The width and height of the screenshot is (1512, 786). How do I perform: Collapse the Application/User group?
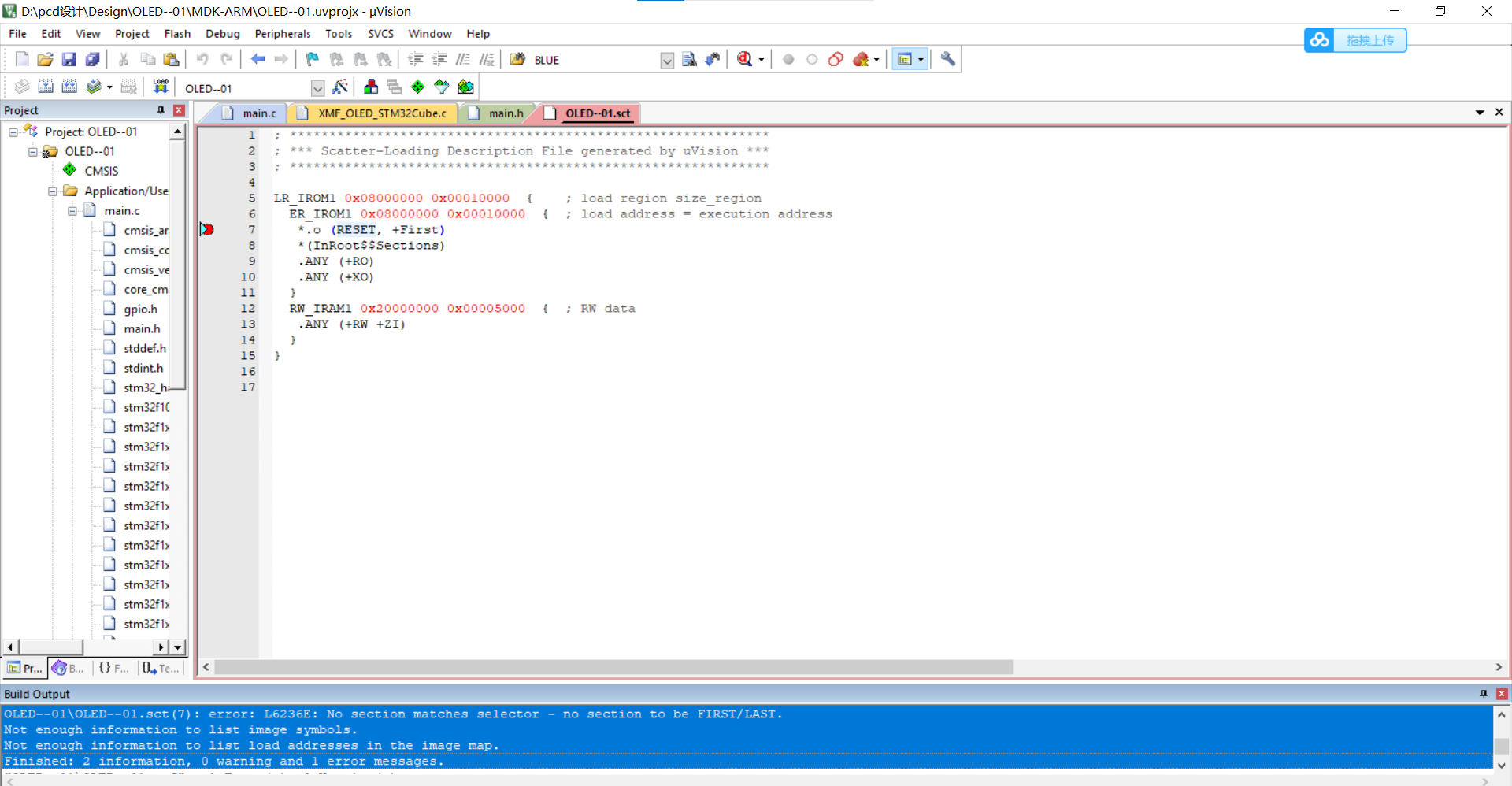tap(53, 191)
